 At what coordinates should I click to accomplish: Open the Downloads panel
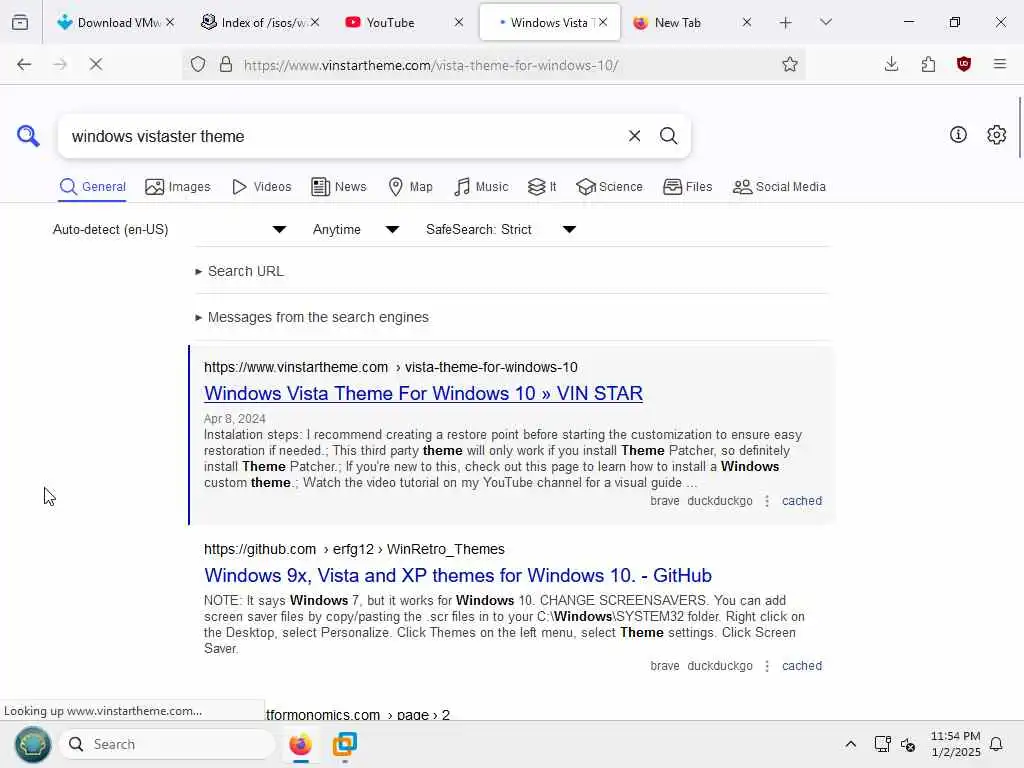click(891, 64)
